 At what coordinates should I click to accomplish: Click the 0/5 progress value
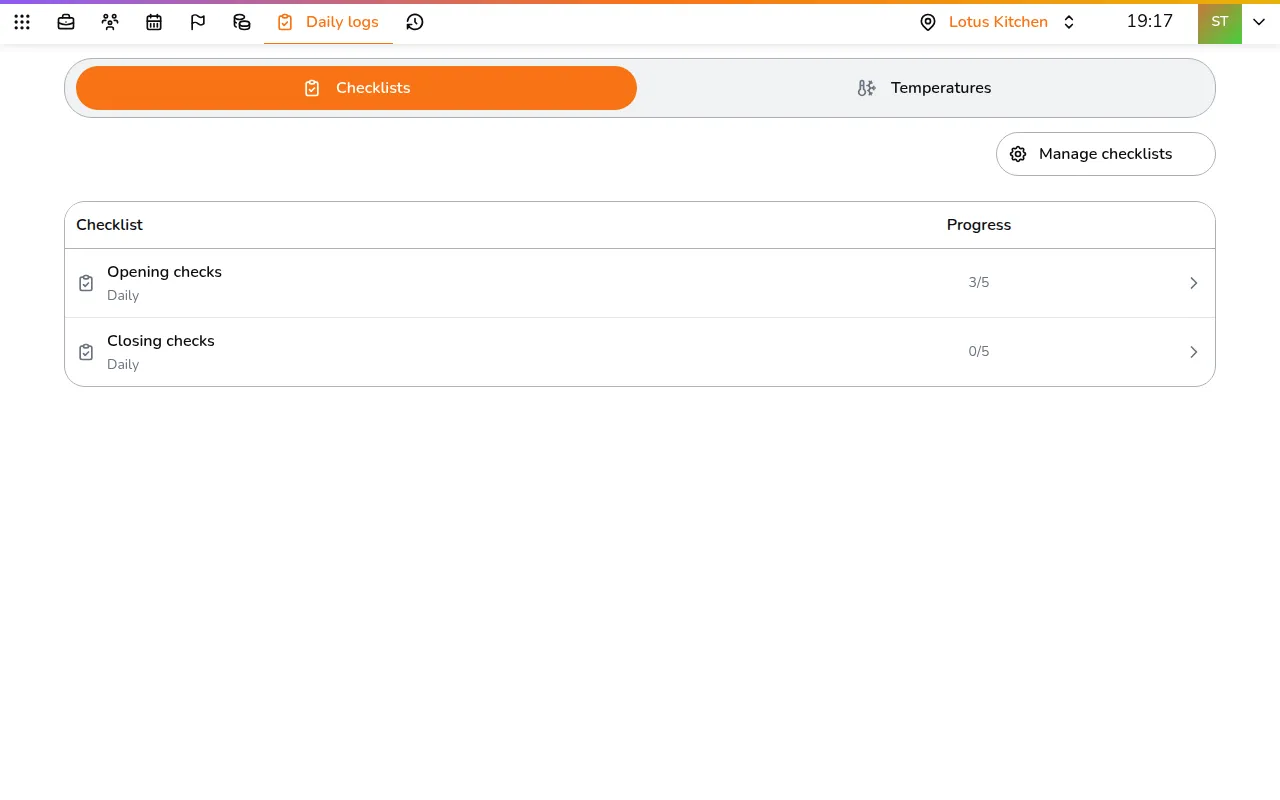pyautogui.click(x=979, y=352)
